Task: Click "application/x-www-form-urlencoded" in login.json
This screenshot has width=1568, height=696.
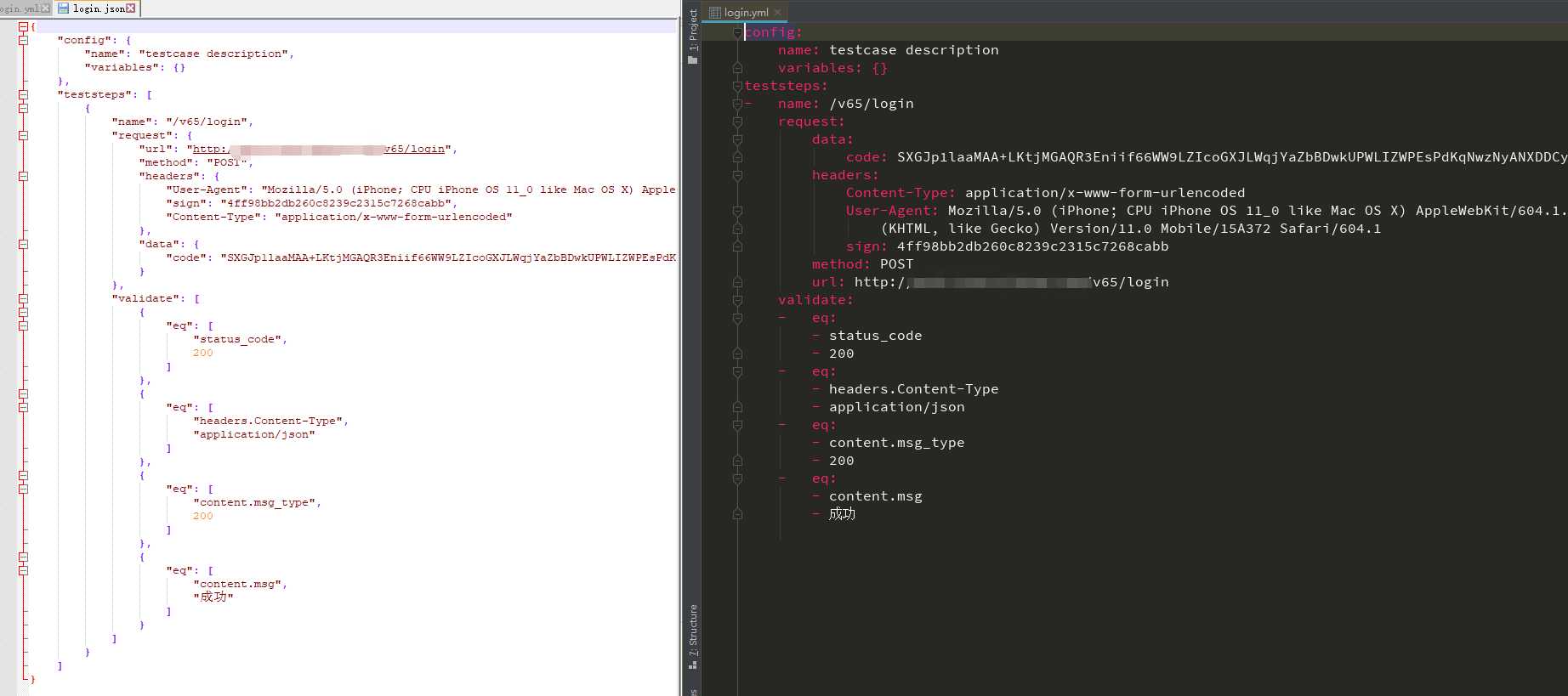Action: [394, 217]
